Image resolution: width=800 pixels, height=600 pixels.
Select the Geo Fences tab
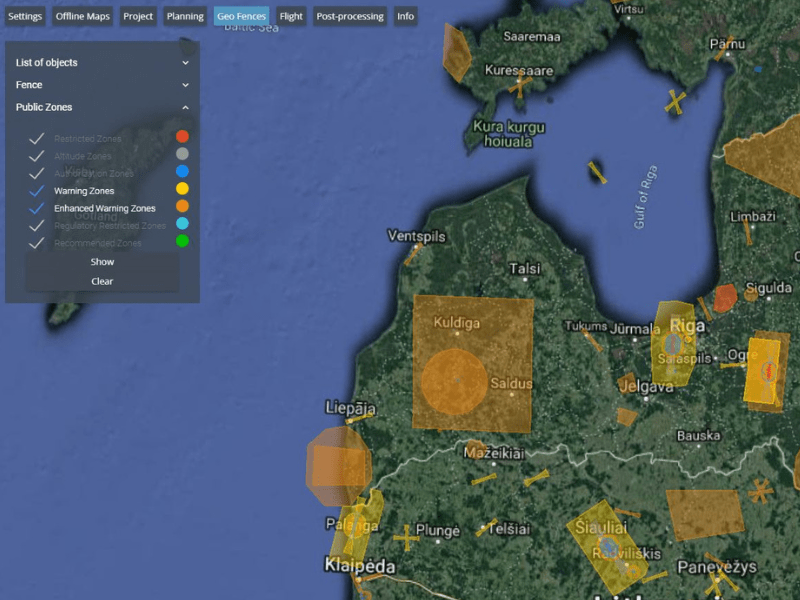[241, 16]
